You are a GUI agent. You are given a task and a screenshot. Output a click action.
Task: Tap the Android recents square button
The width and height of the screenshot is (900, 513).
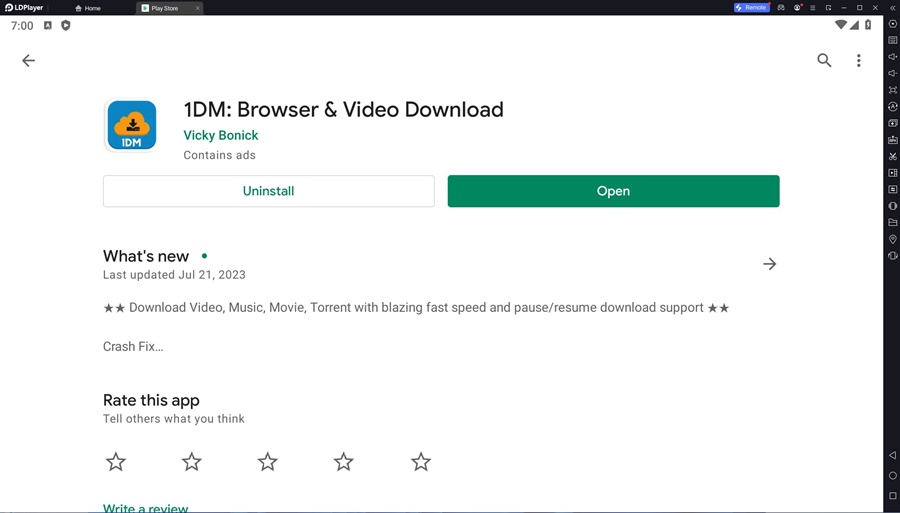893,495
